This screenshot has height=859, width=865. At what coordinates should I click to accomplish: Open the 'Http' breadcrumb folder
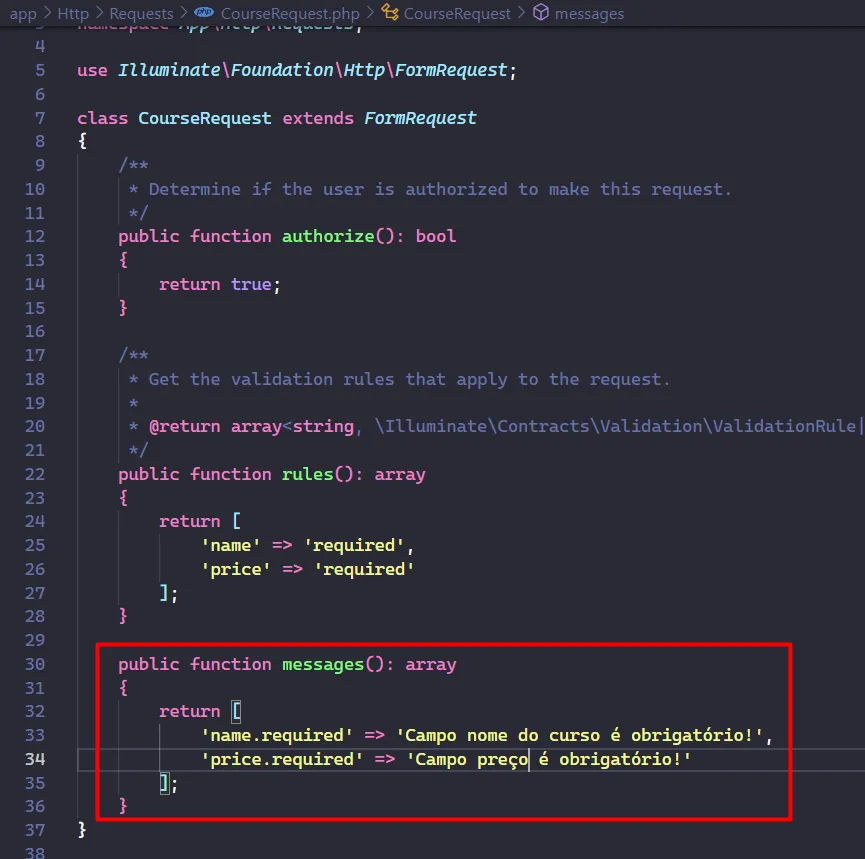click(74, 14)
